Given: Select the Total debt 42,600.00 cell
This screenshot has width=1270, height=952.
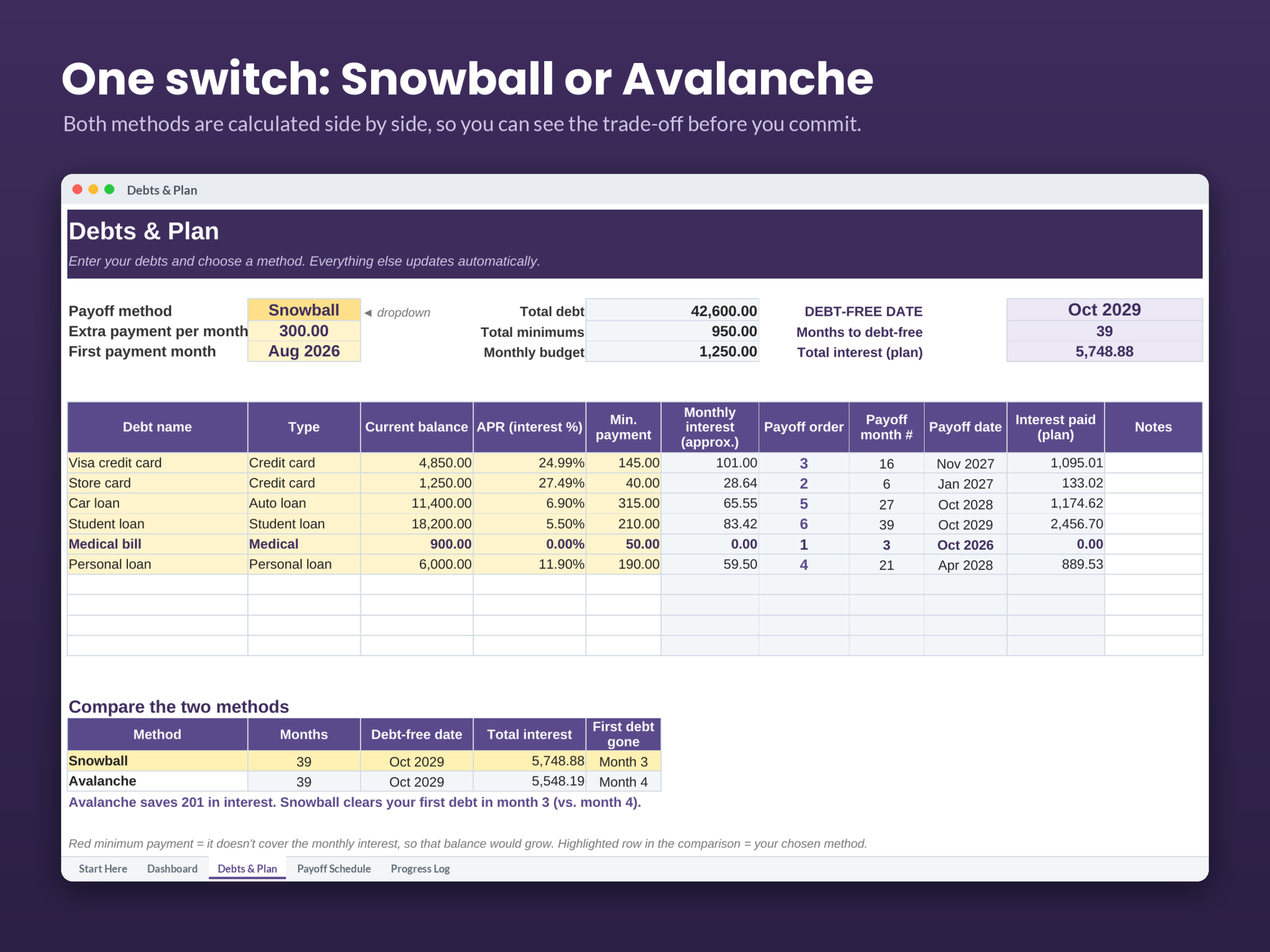Looking at the screenshot, I should (672, 310).
